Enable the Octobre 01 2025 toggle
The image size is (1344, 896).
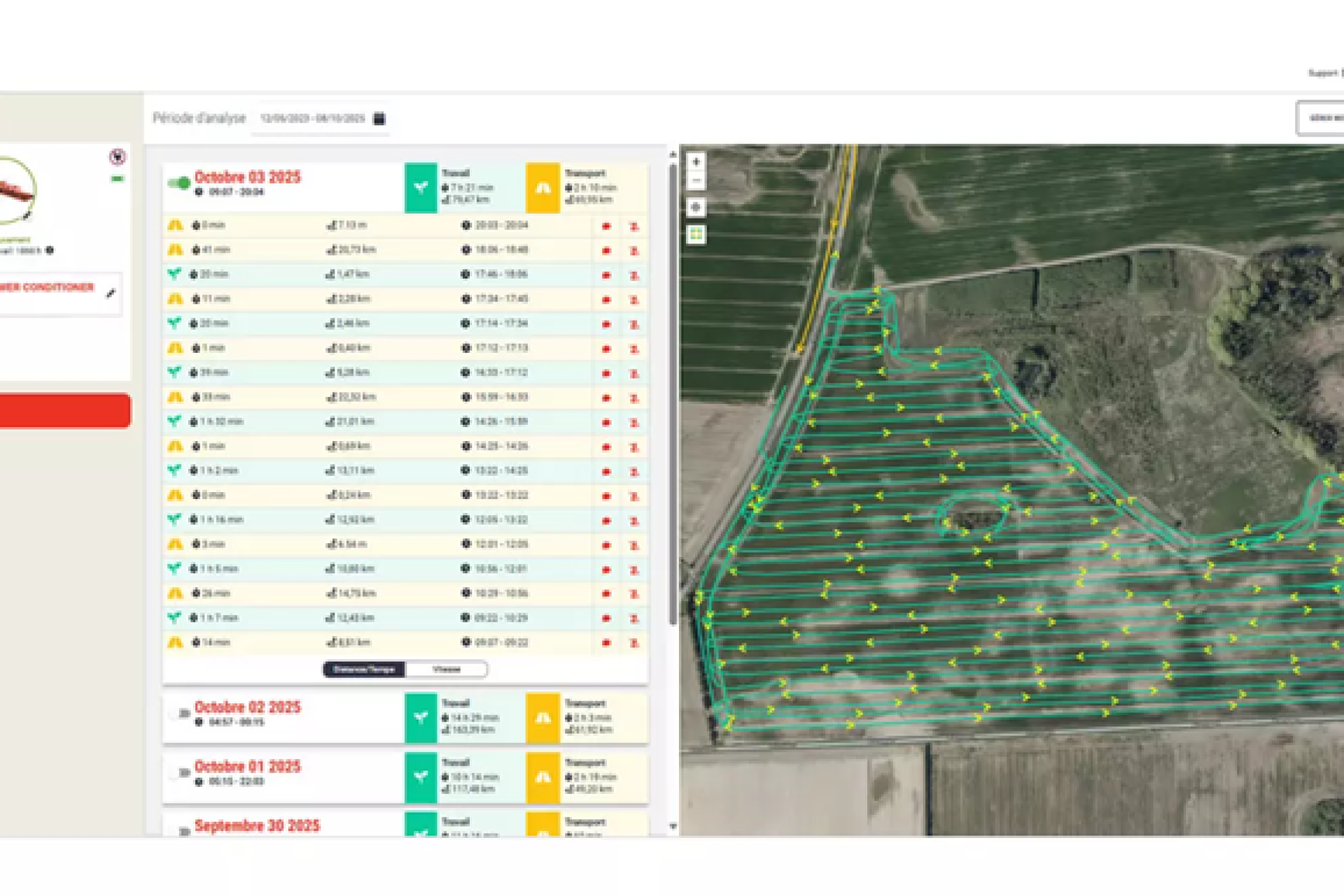point(179,773)
